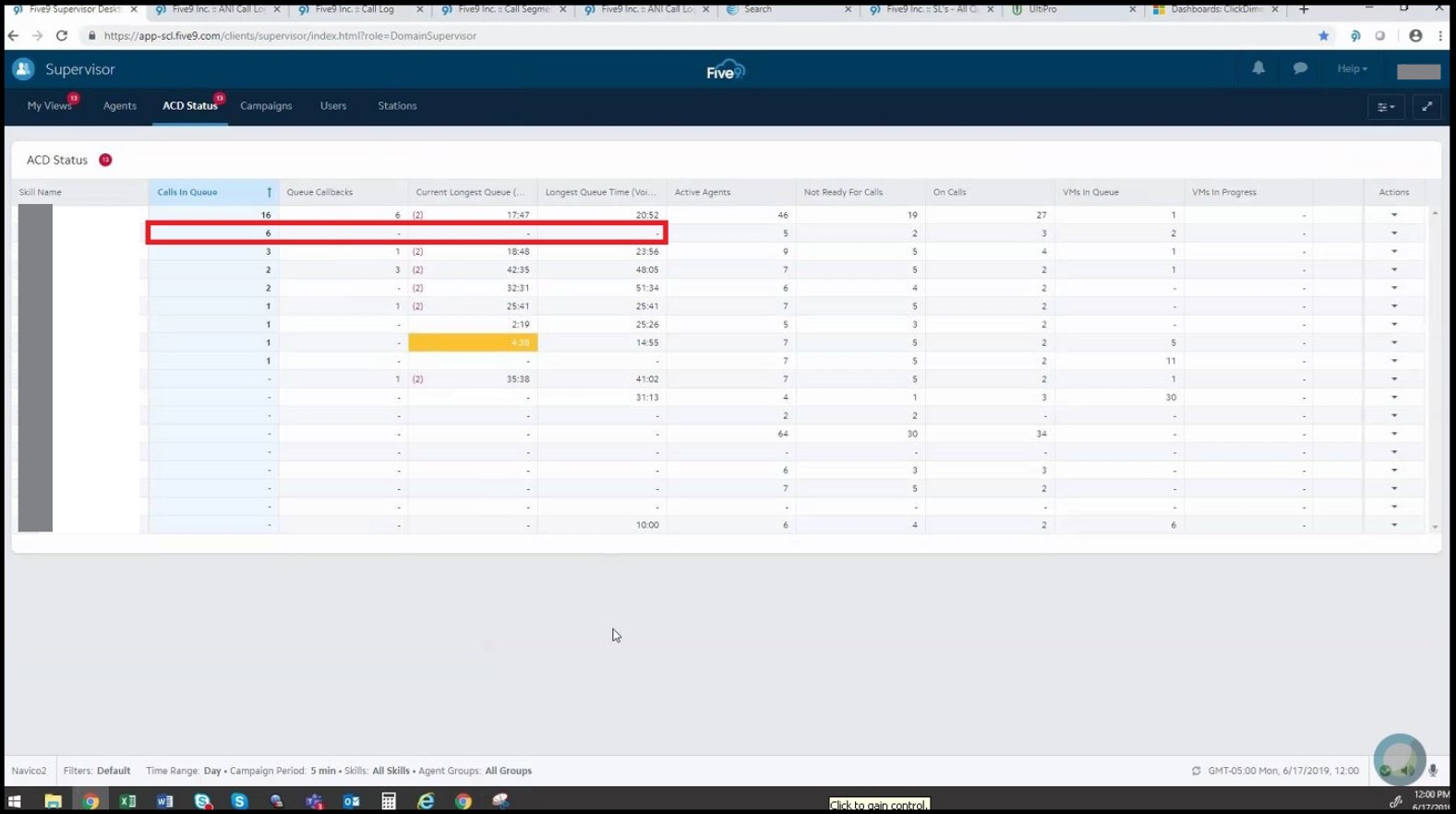
Task: Click the highlighted yellow 4:38 queue cell
Action: pos(473,342)
